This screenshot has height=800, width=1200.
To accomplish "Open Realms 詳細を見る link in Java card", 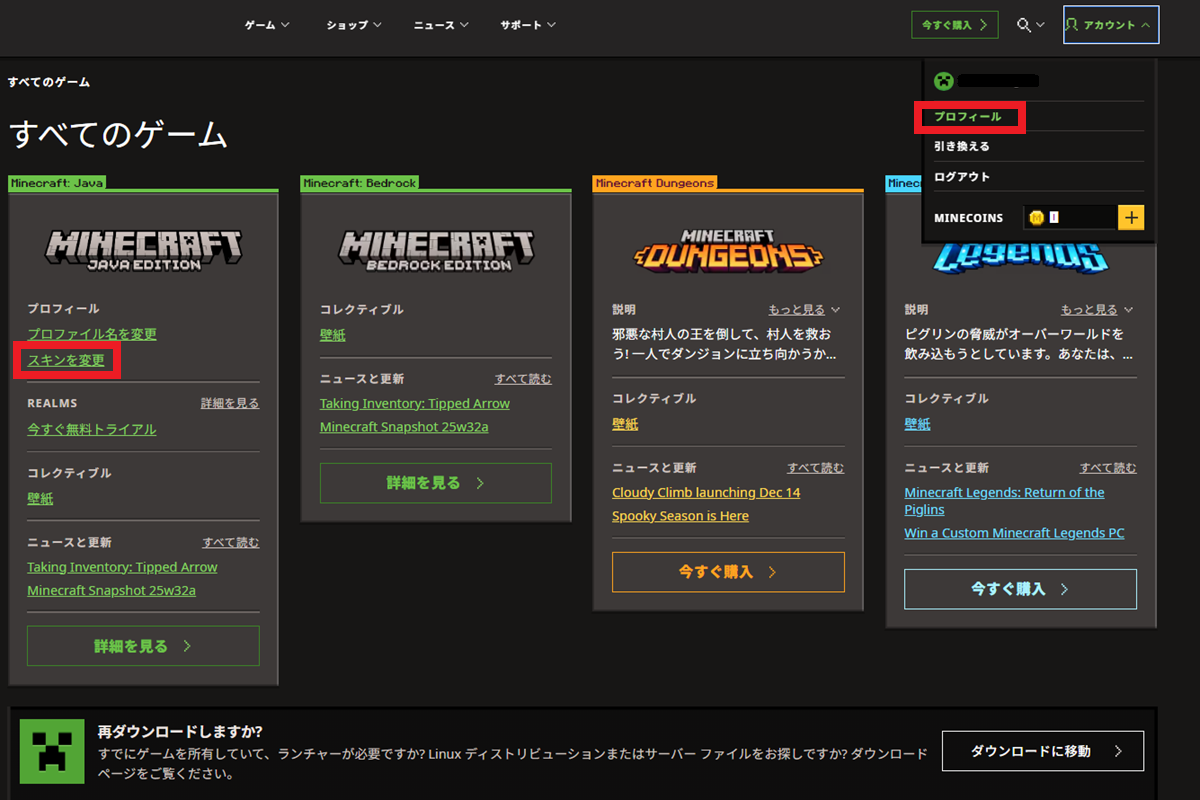I will 230,403.
